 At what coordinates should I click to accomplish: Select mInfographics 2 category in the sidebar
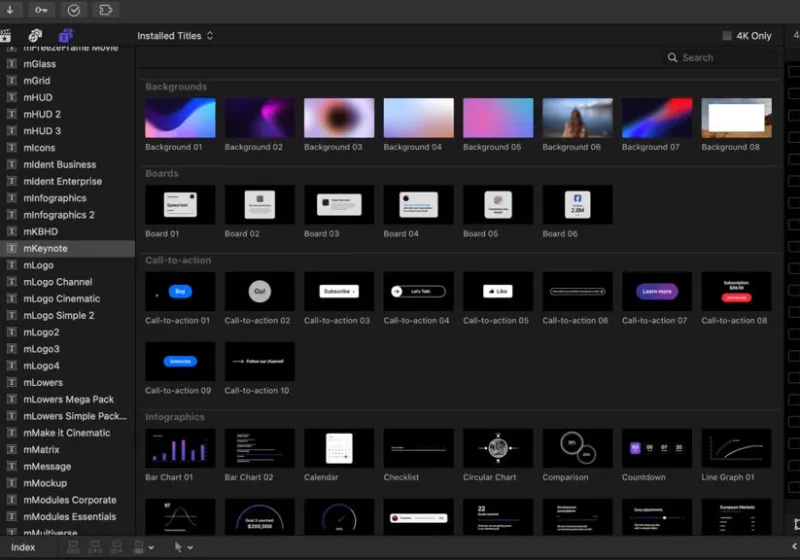click(x=58, y=215)
